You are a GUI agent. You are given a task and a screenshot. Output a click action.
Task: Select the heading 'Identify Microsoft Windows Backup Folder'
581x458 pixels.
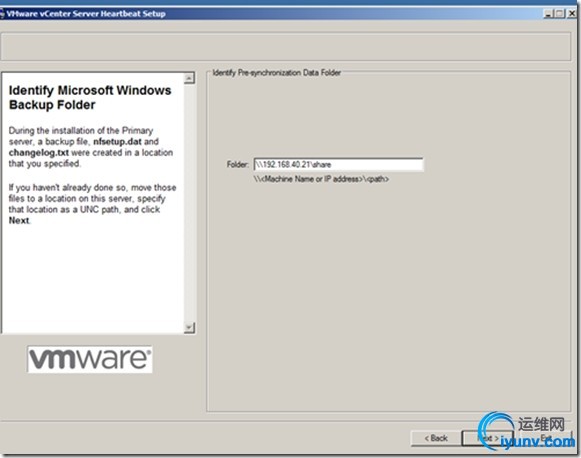[90, 97]
